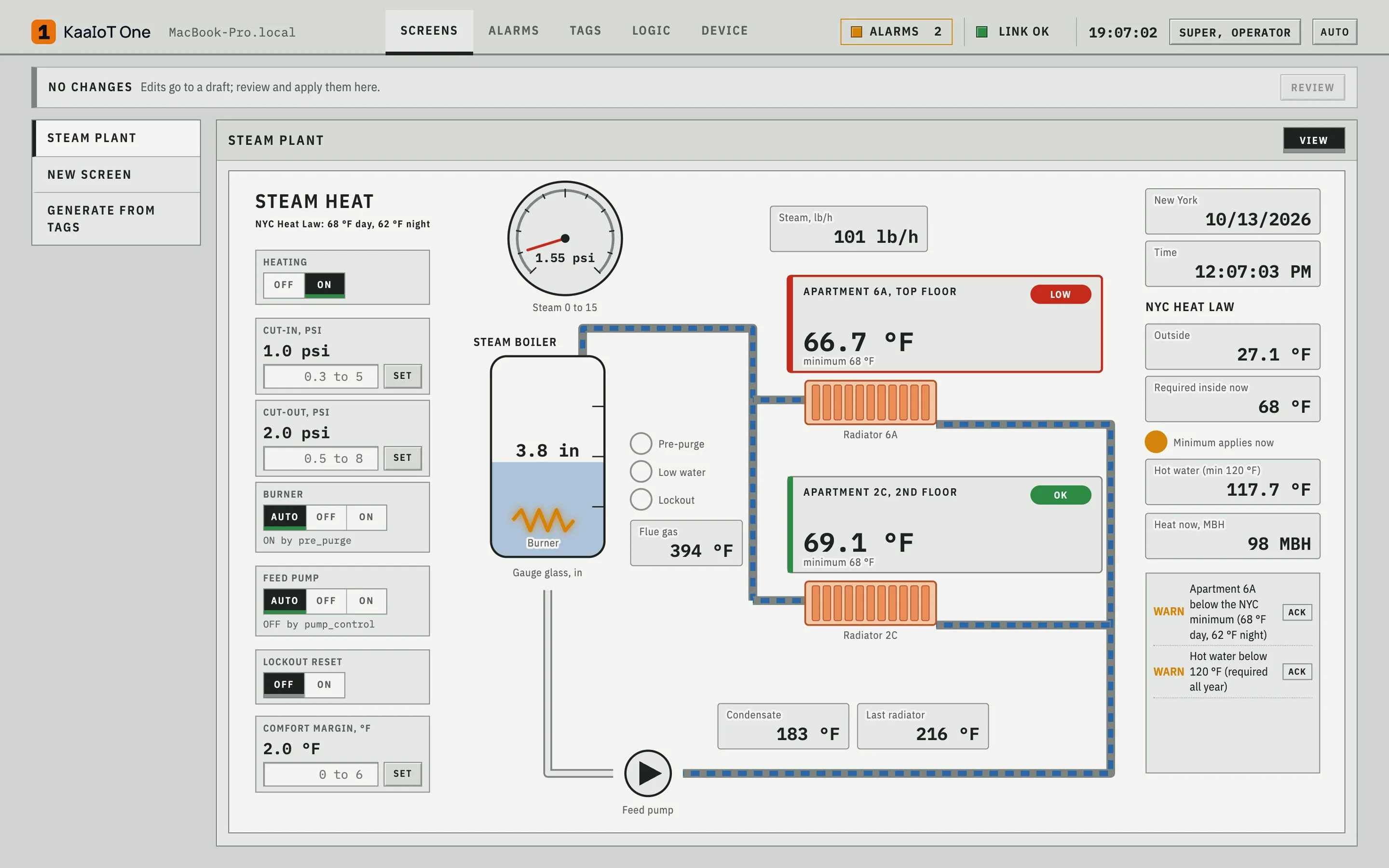
Task: Open the DEVICE tab
Action: [724, 31]
